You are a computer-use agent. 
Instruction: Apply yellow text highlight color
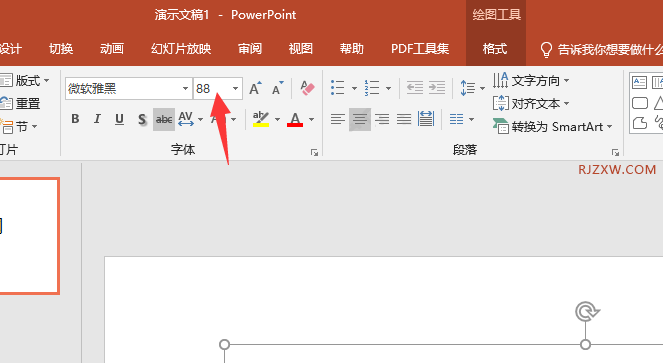tap(261, 119)
